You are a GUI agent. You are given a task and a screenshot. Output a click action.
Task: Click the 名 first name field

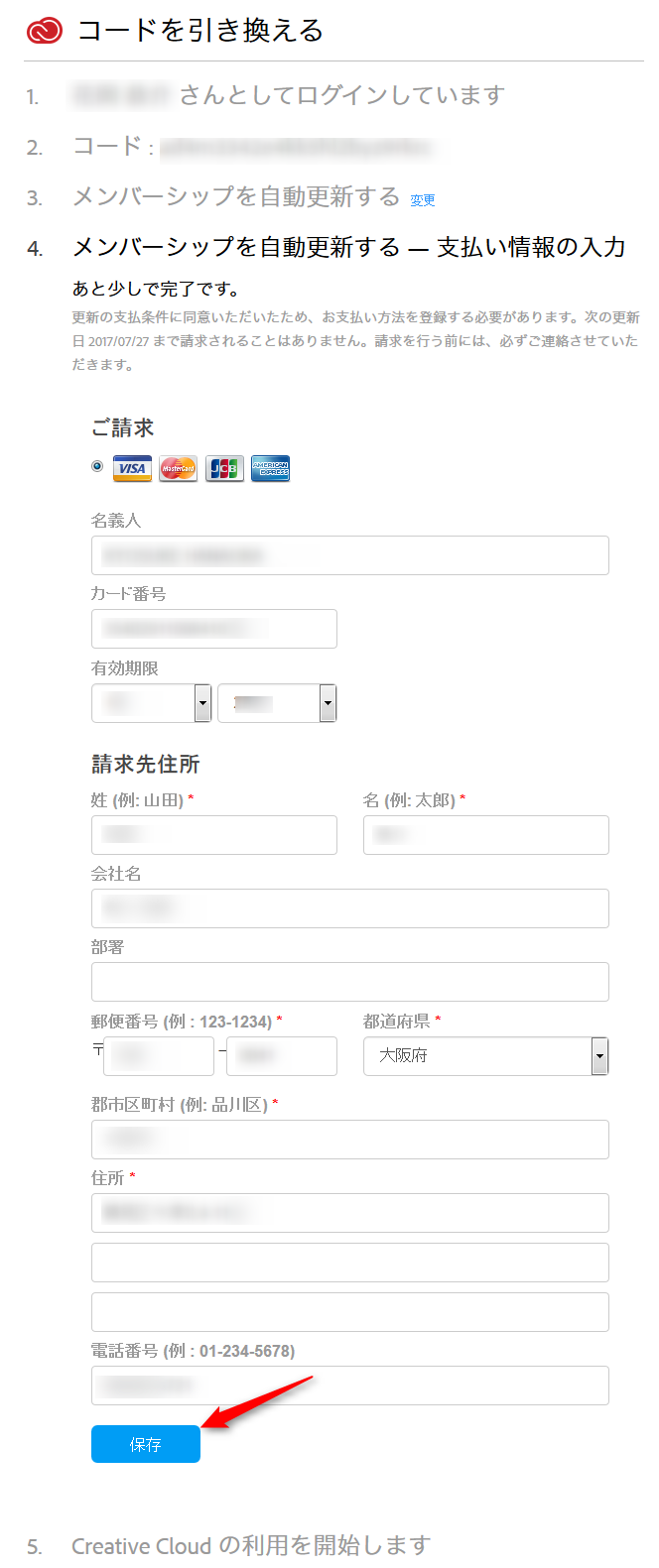point(486,835)
